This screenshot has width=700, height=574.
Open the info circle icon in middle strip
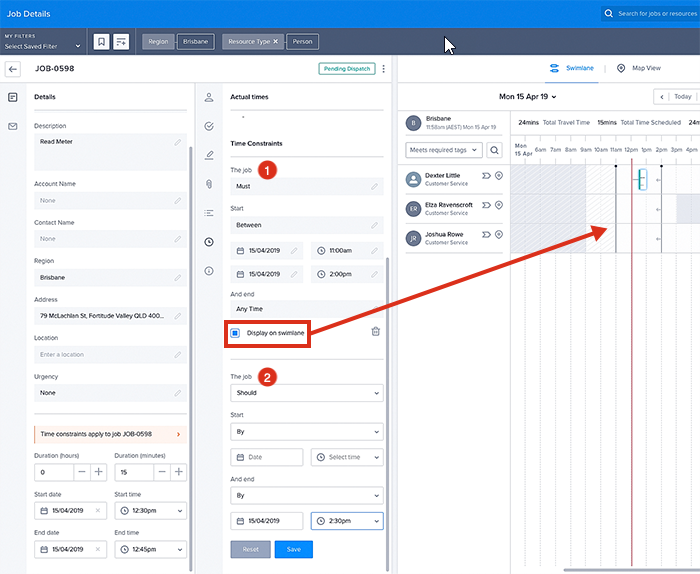pyautogui.click(x=209, y=271)
